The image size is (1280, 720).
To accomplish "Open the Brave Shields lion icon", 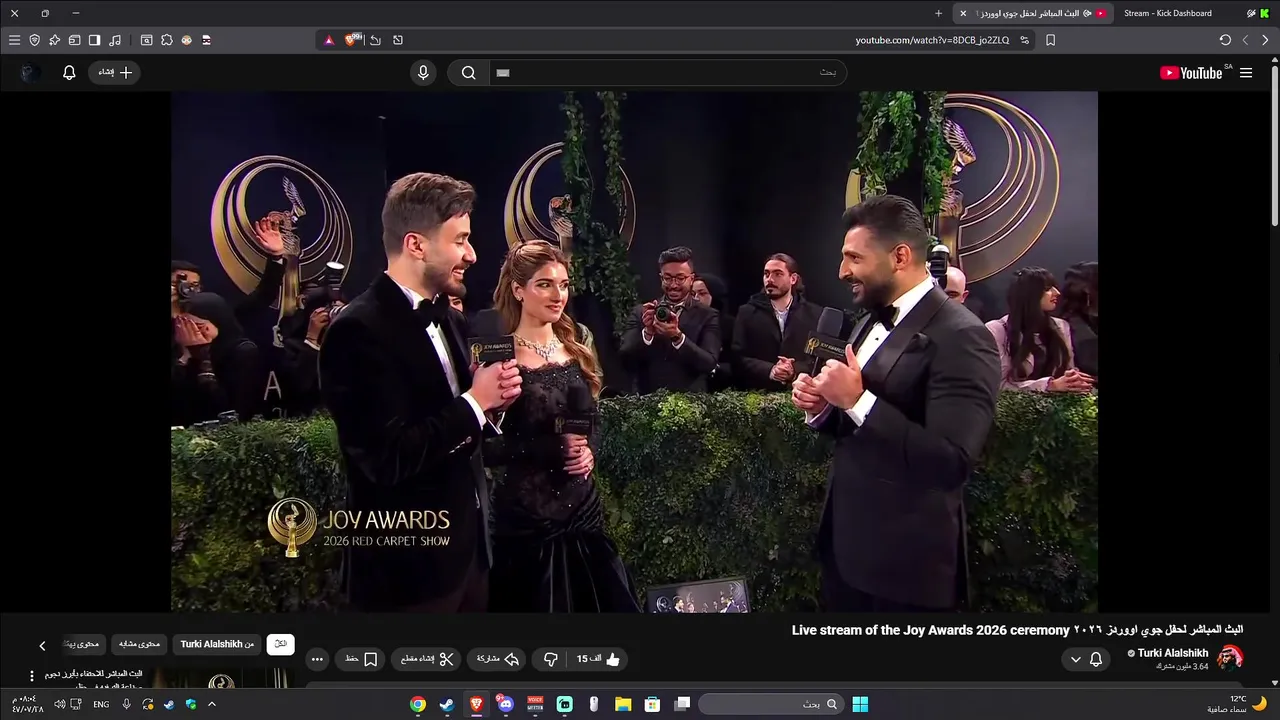I will (351, 40).
